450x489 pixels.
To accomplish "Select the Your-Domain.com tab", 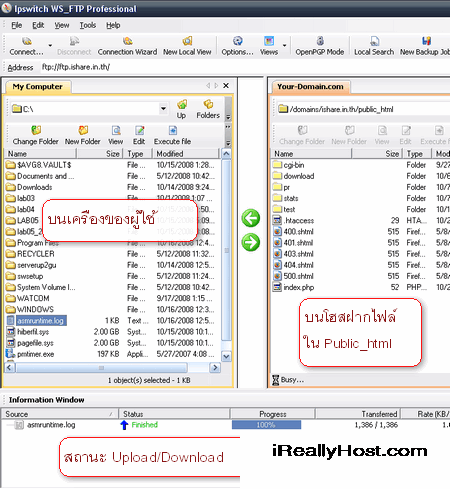I will [310, 87].
